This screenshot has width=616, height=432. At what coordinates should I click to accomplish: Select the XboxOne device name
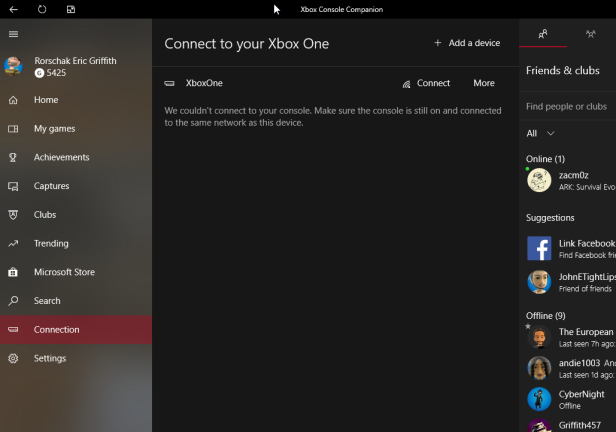(x=204, y=83)
